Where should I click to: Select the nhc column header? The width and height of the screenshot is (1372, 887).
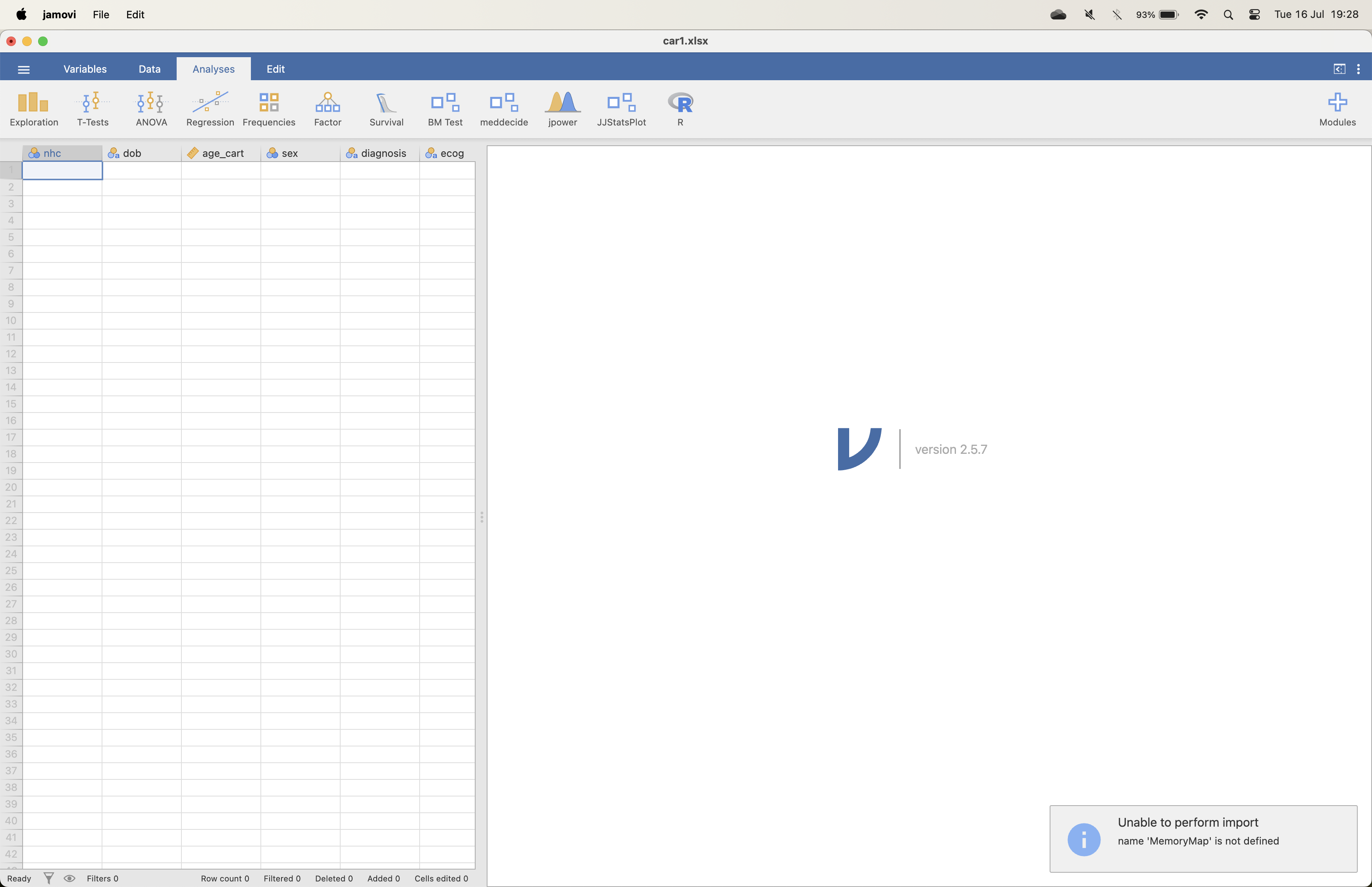click(x=62, y=153)
